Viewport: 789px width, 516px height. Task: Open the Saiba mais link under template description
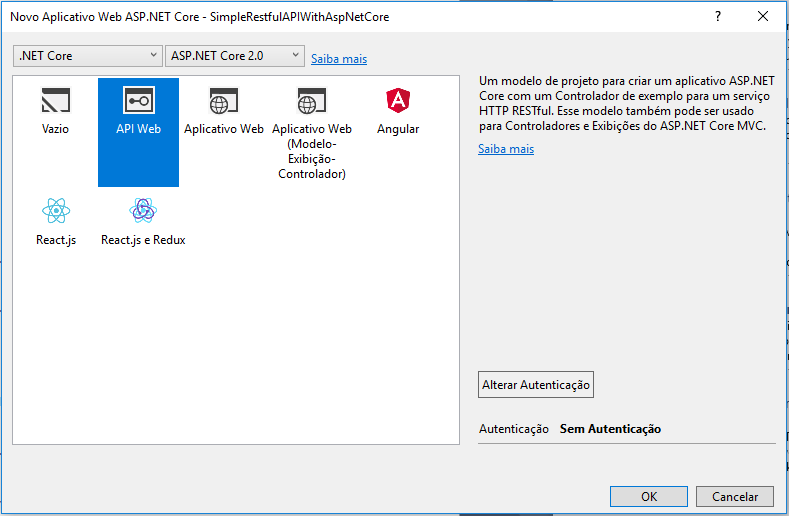coord(506,149)
